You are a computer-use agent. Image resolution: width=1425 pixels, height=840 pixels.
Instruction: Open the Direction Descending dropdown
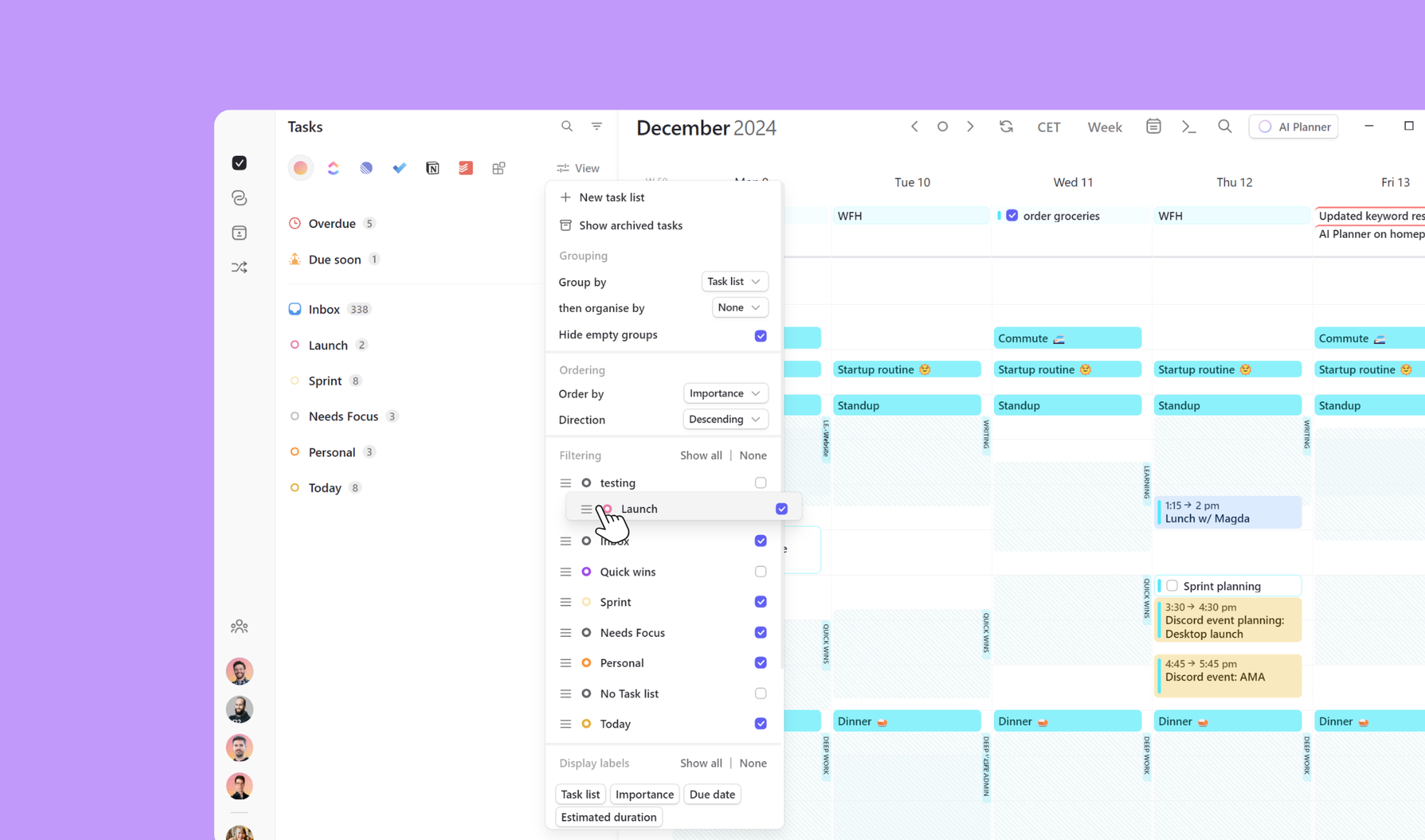click(725, 420)
